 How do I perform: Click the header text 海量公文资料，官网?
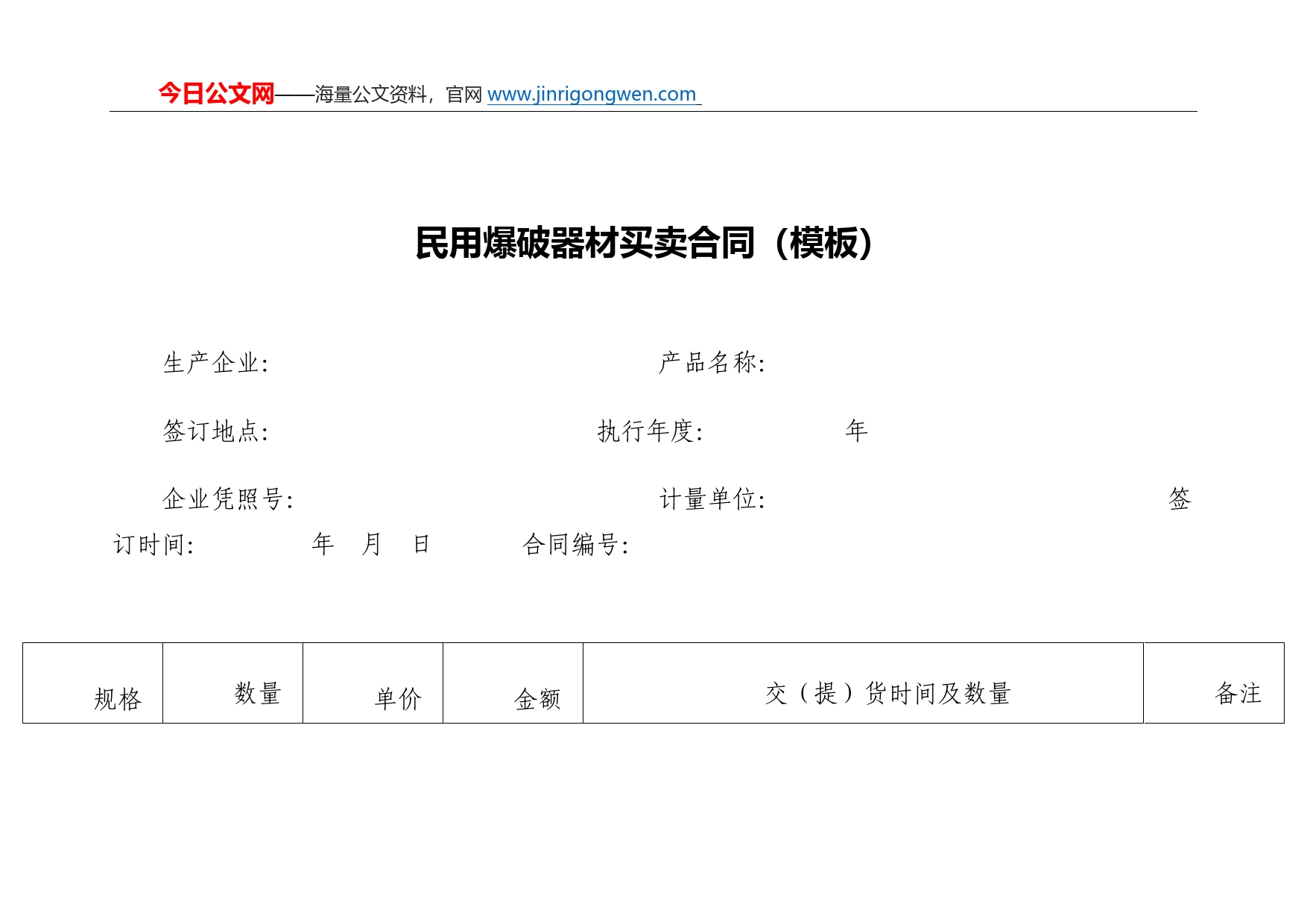398,95
